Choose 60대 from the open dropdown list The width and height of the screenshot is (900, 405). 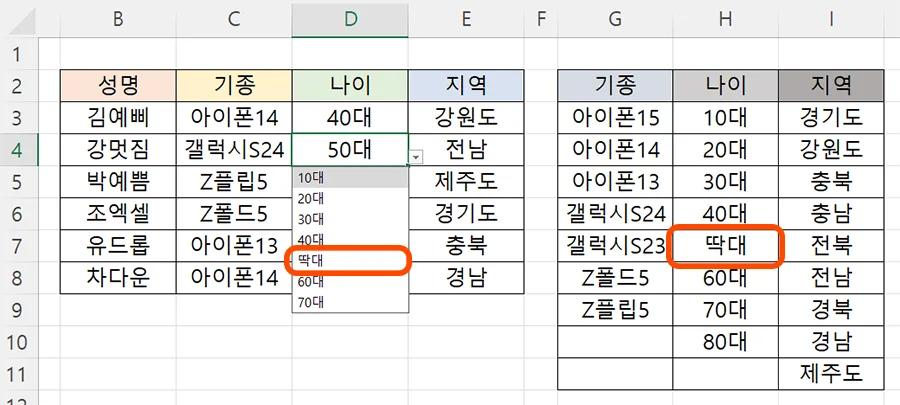point(350,281)
